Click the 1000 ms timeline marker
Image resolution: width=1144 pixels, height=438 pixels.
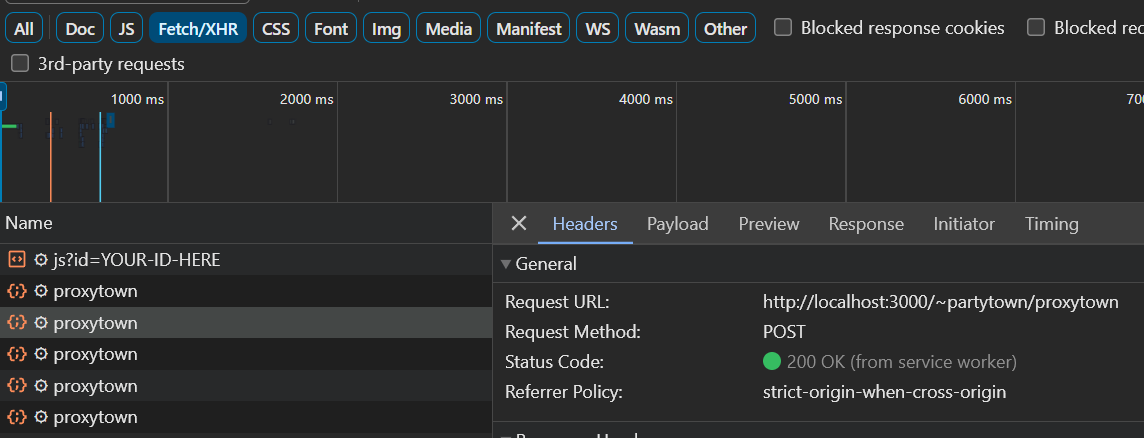[137, 99]
